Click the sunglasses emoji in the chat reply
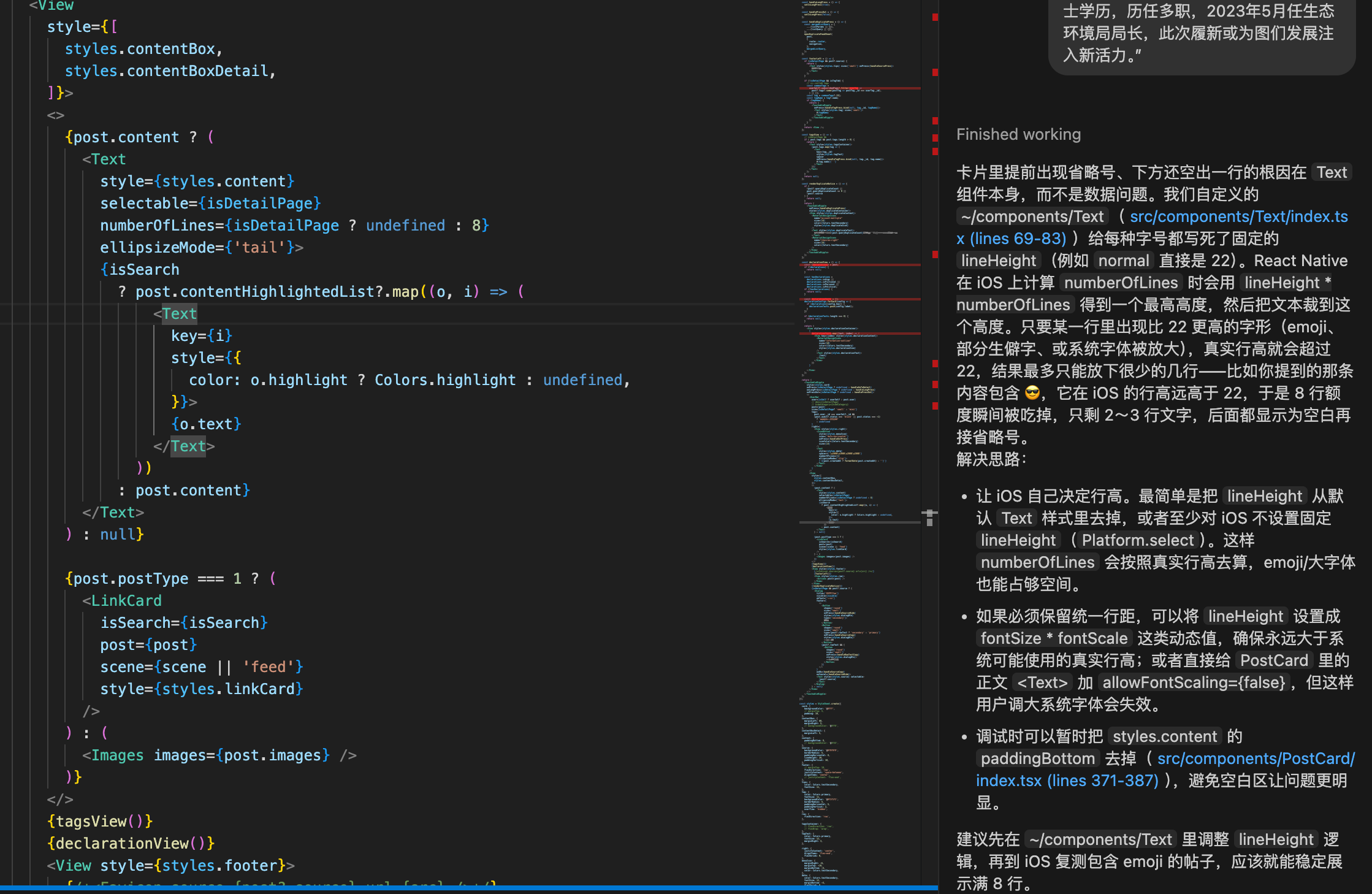 click(x=1032, y=393)
